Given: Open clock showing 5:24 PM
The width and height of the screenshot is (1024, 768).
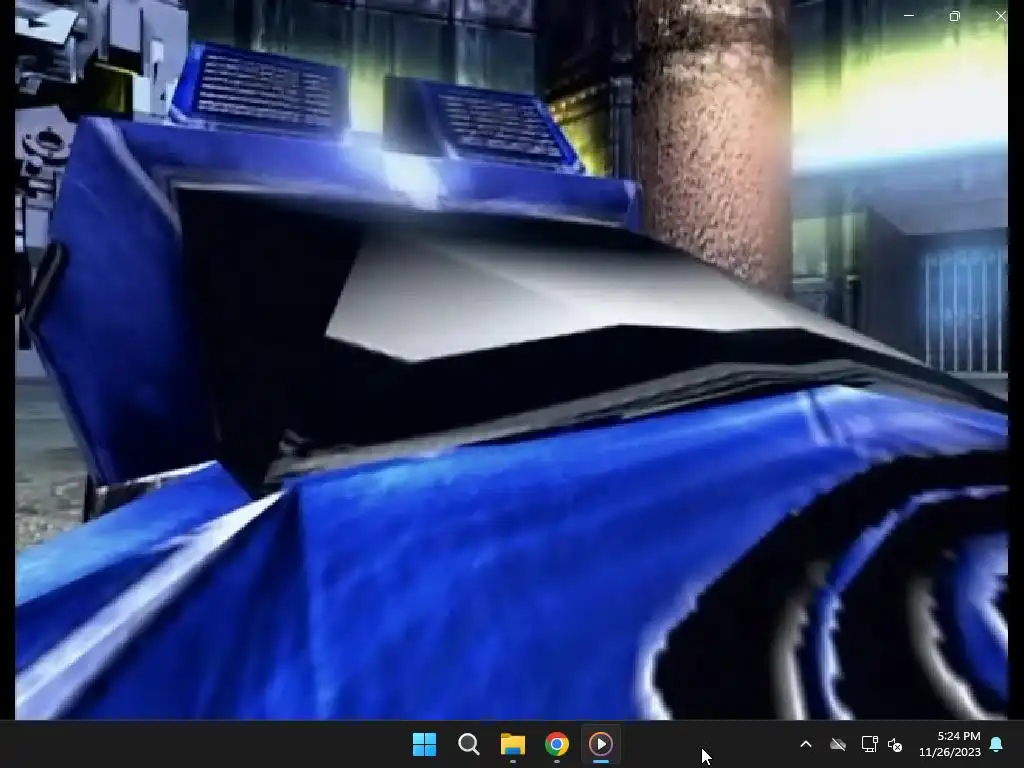Looking at the screenshot, I should [x=950, y=744].
